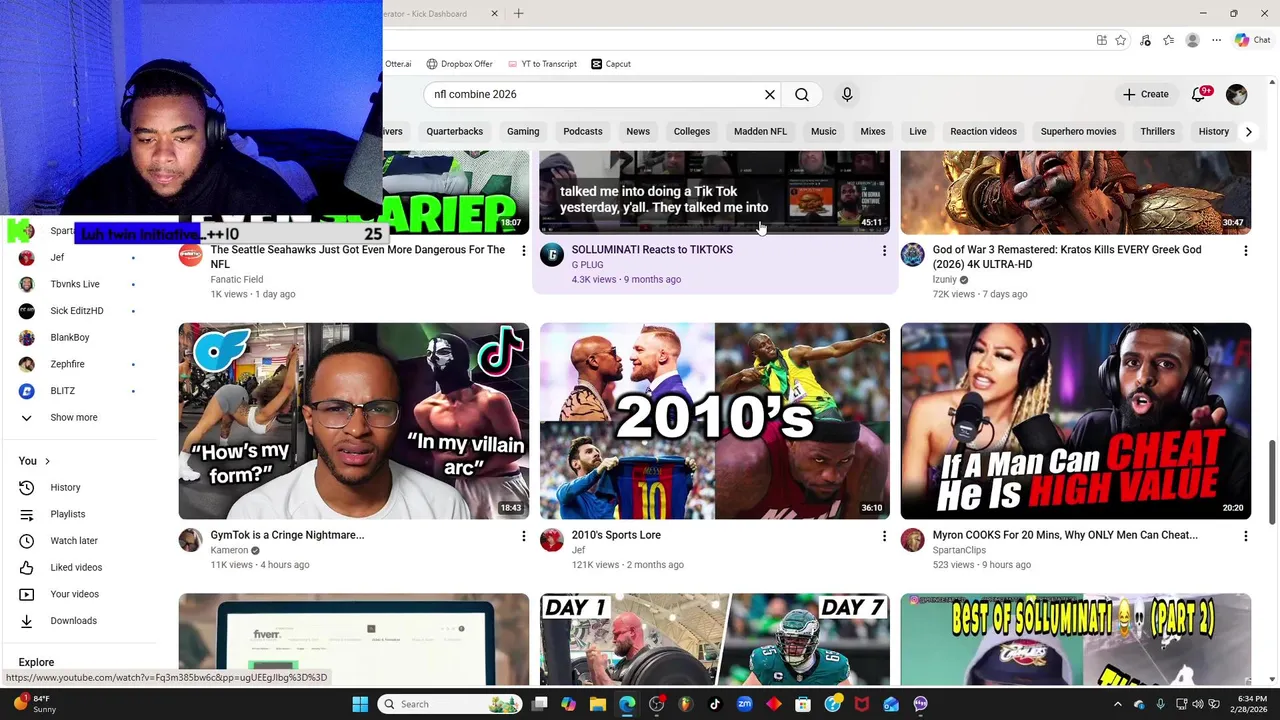The width and height of the screenshot is (1280, 720).
Task: Play the 'If A Man Can Cheat' thumbnail
Action: click(1076, 421)
